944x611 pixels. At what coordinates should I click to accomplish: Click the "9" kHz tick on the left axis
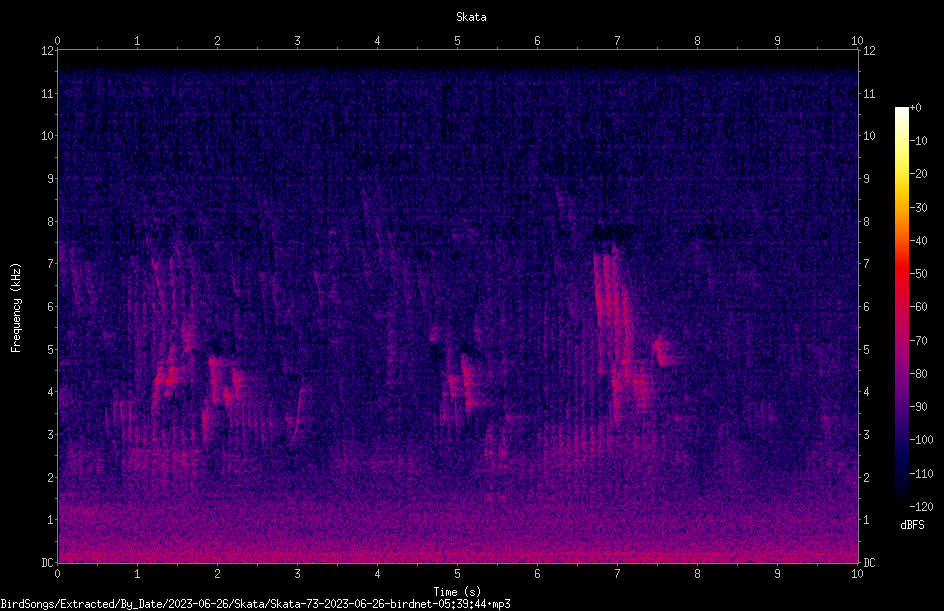tap(51, 179)
